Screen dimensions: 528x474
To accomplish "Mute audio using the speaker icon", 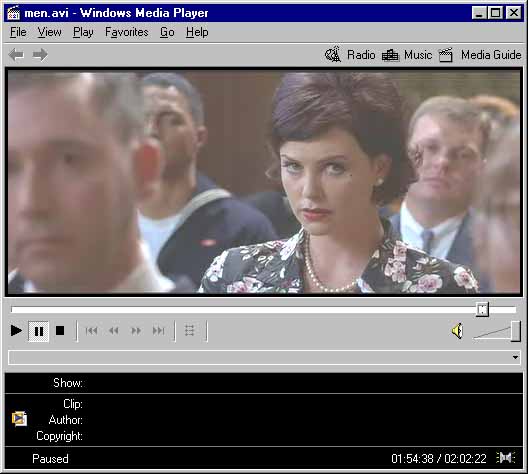I will 457,331.
